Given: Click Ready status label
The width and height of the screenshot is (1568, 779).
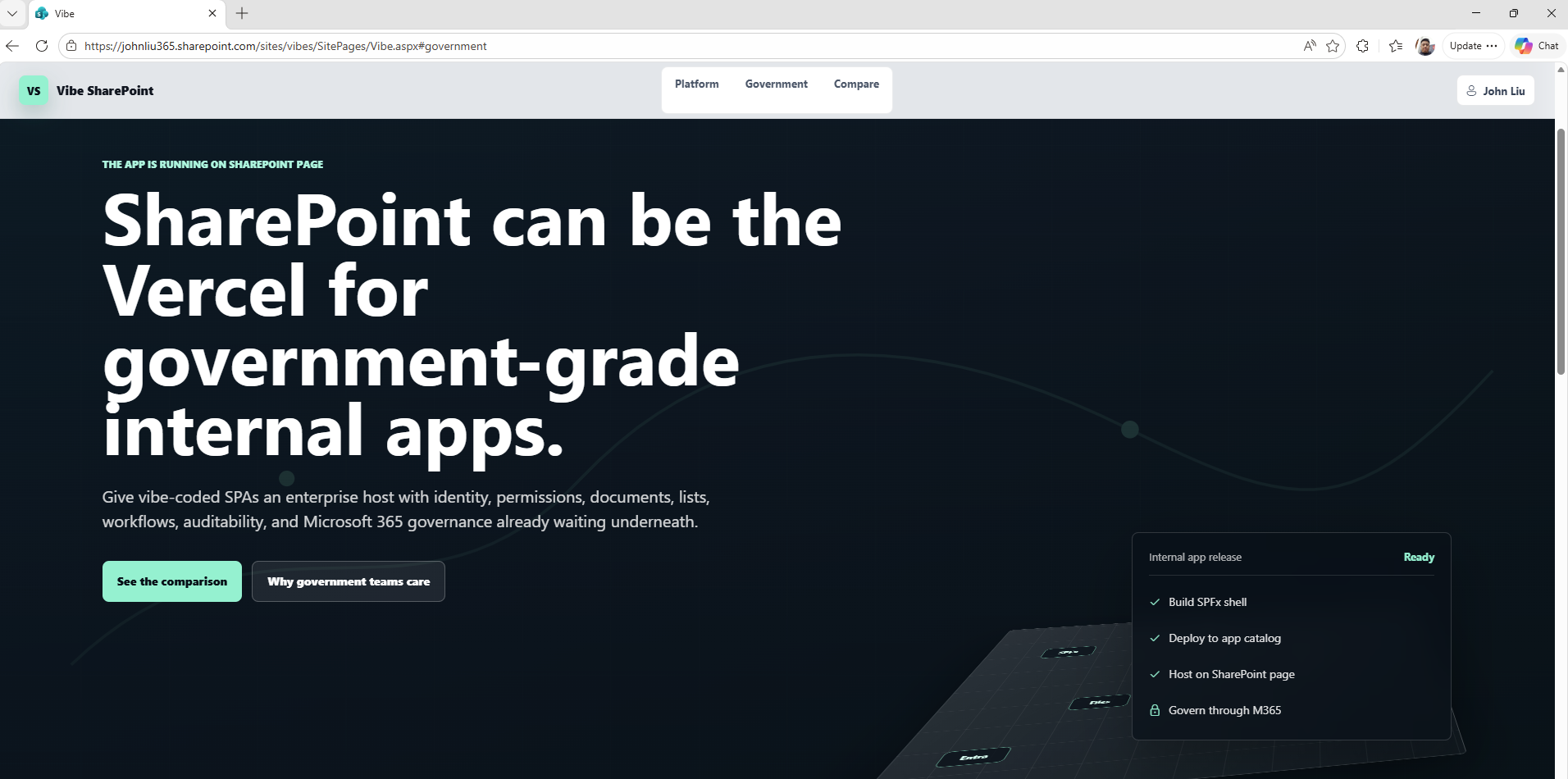Looking at the screenshot, I should (1419, 557).
